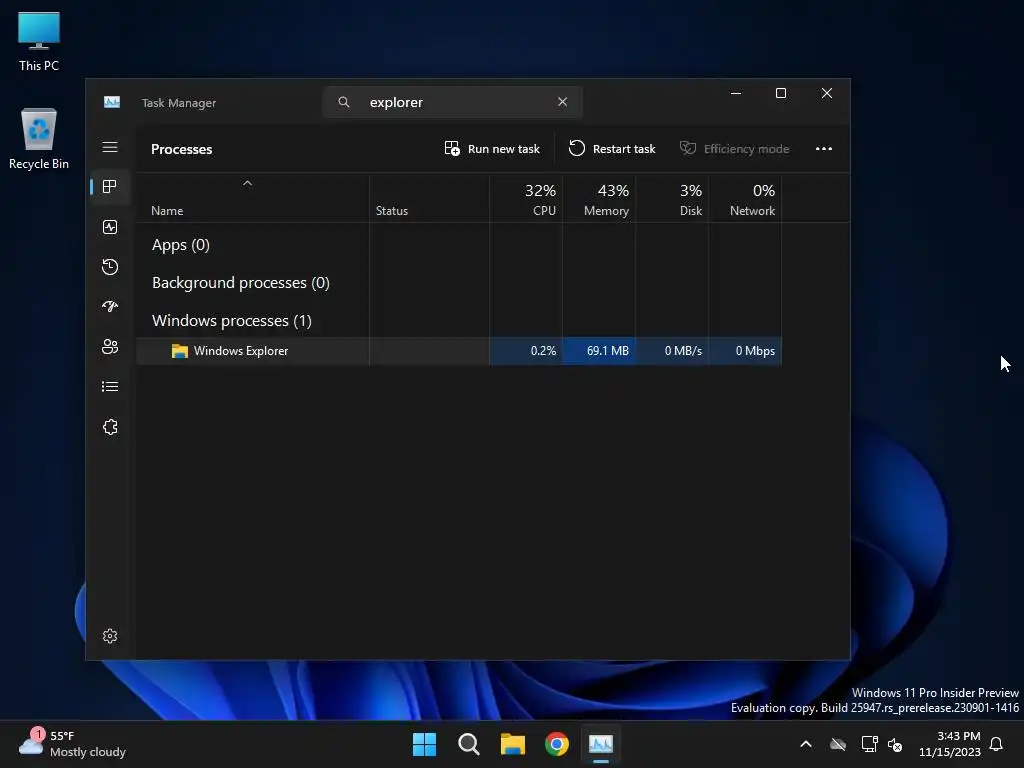Open the three-dot more options menu
This screenshot has height=768, width=1024.
824,149
